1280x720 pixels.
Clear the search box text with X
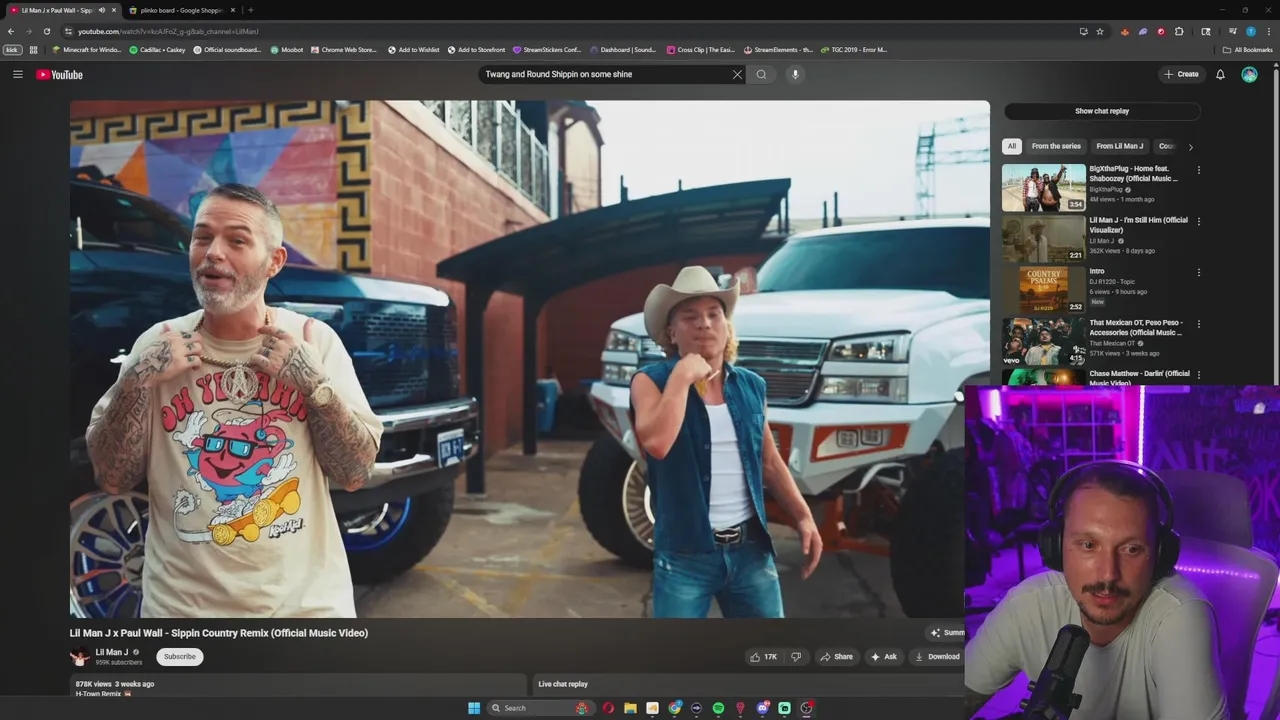(x=737, y=74)
